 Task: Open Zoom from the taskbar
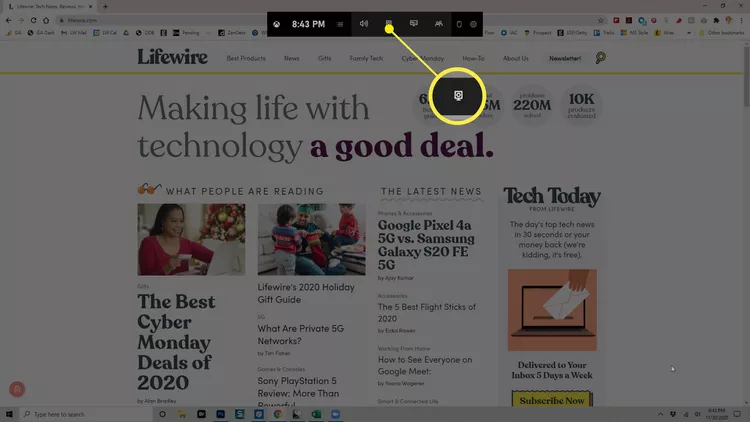click(335, 414)
